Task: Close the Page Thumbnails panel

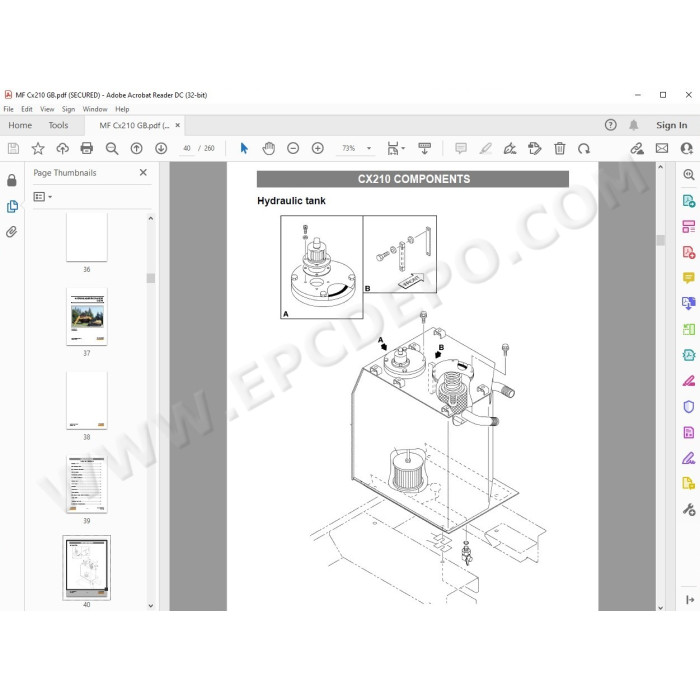Action: (143, 172)
